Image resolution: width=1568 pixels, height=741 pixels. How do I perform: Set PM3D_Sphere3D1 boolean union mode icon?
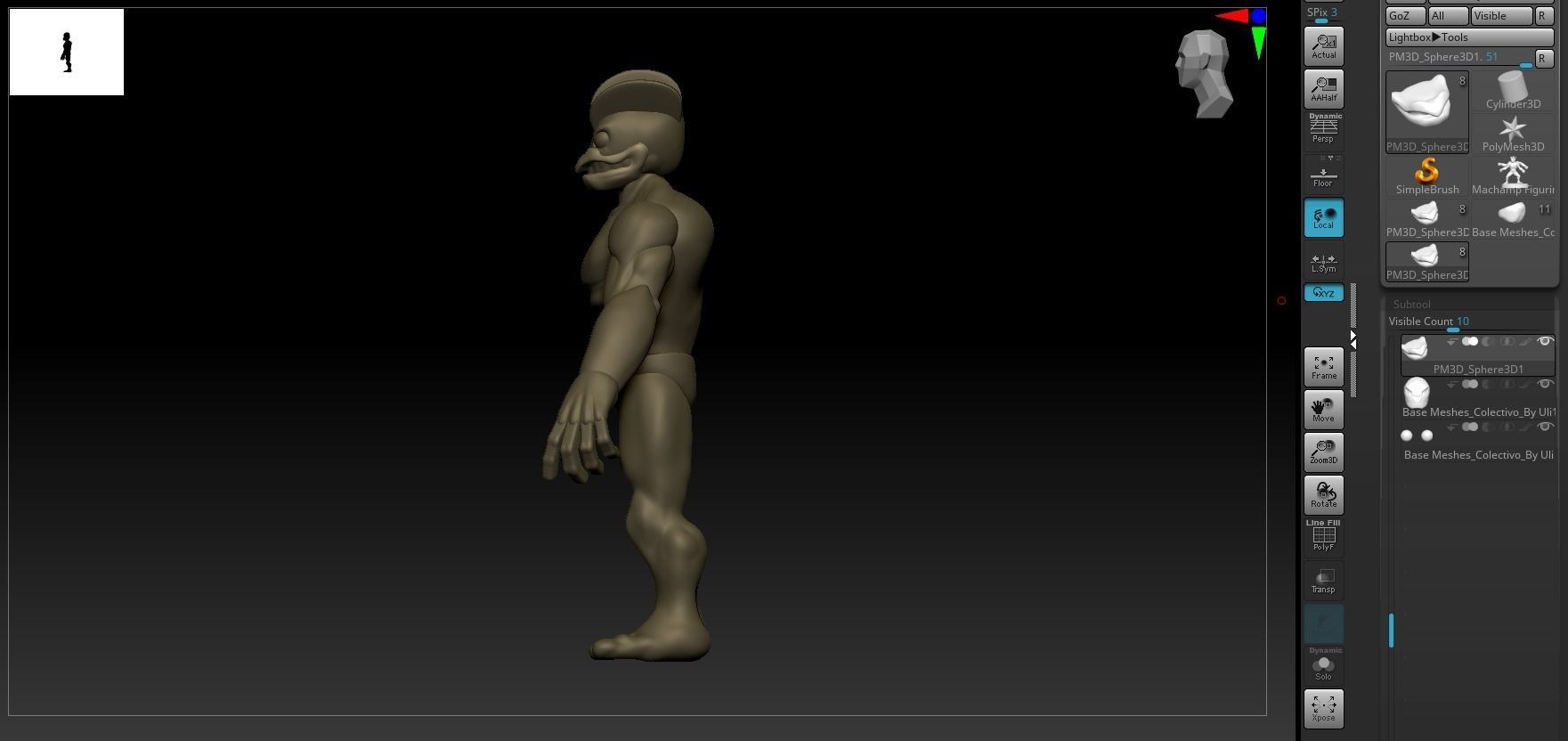pyautogui.click(x=1470, y=342)
